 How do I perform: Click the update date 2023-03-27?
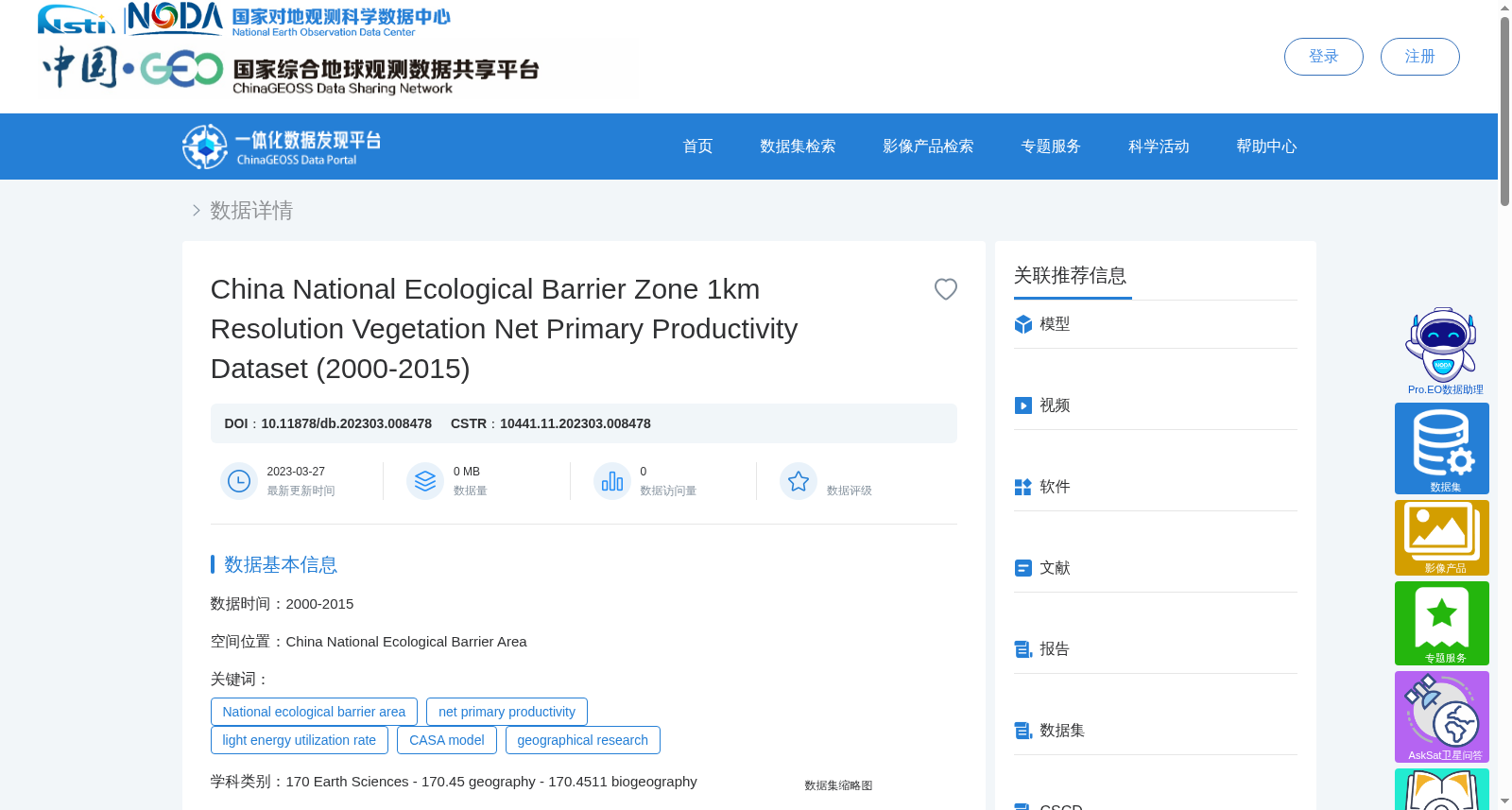296,472
